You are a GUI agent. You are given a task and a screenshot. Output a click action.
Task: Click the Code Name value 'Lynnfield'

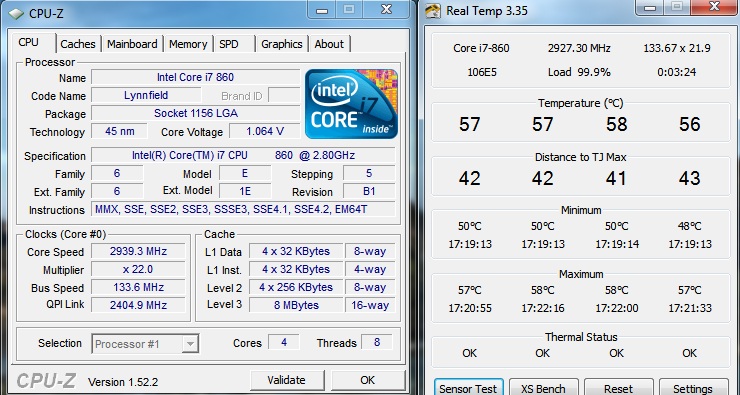coord(146,95)
